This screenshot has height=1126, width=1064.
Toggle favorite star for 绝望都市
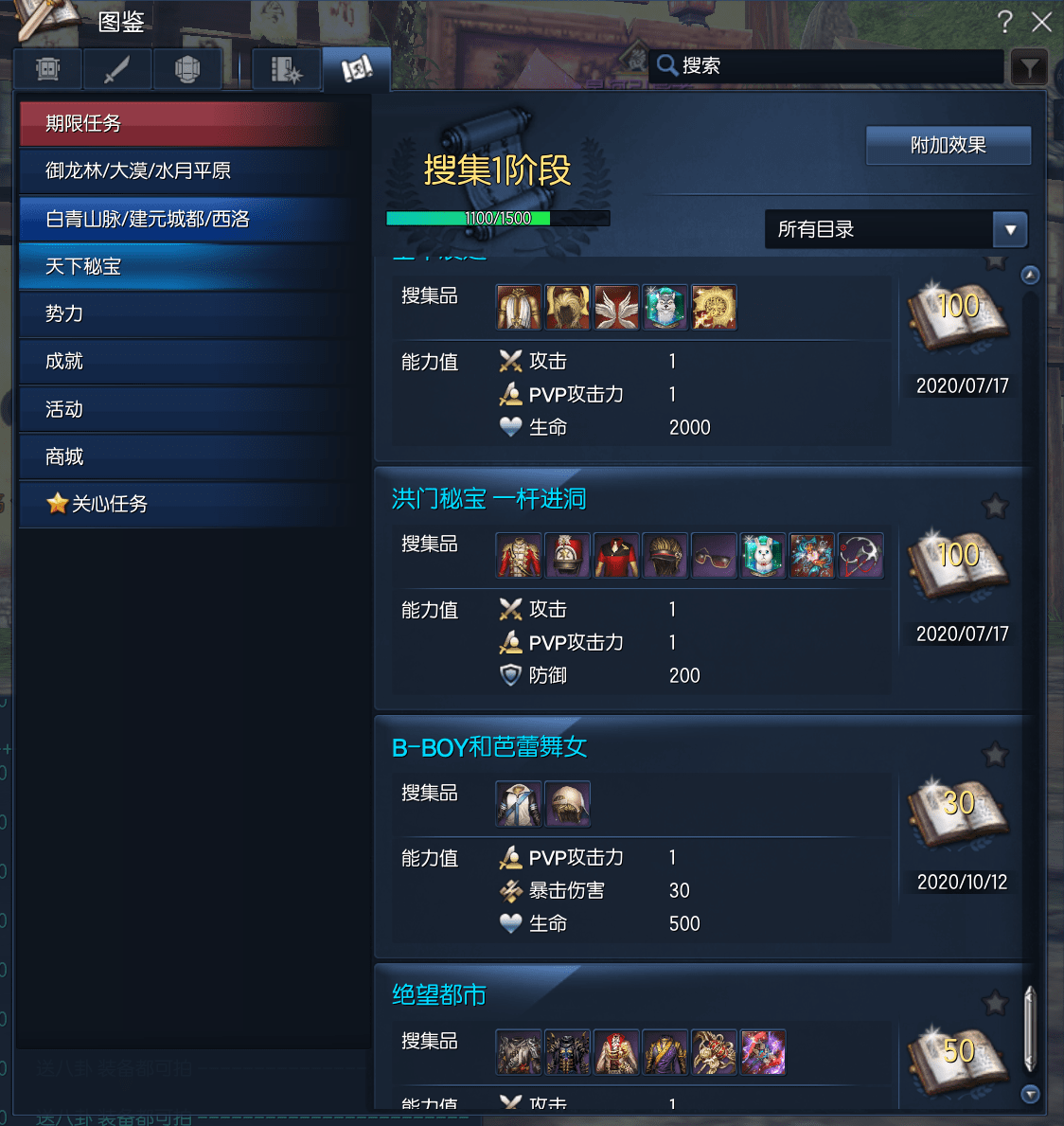pos(995,1003)
